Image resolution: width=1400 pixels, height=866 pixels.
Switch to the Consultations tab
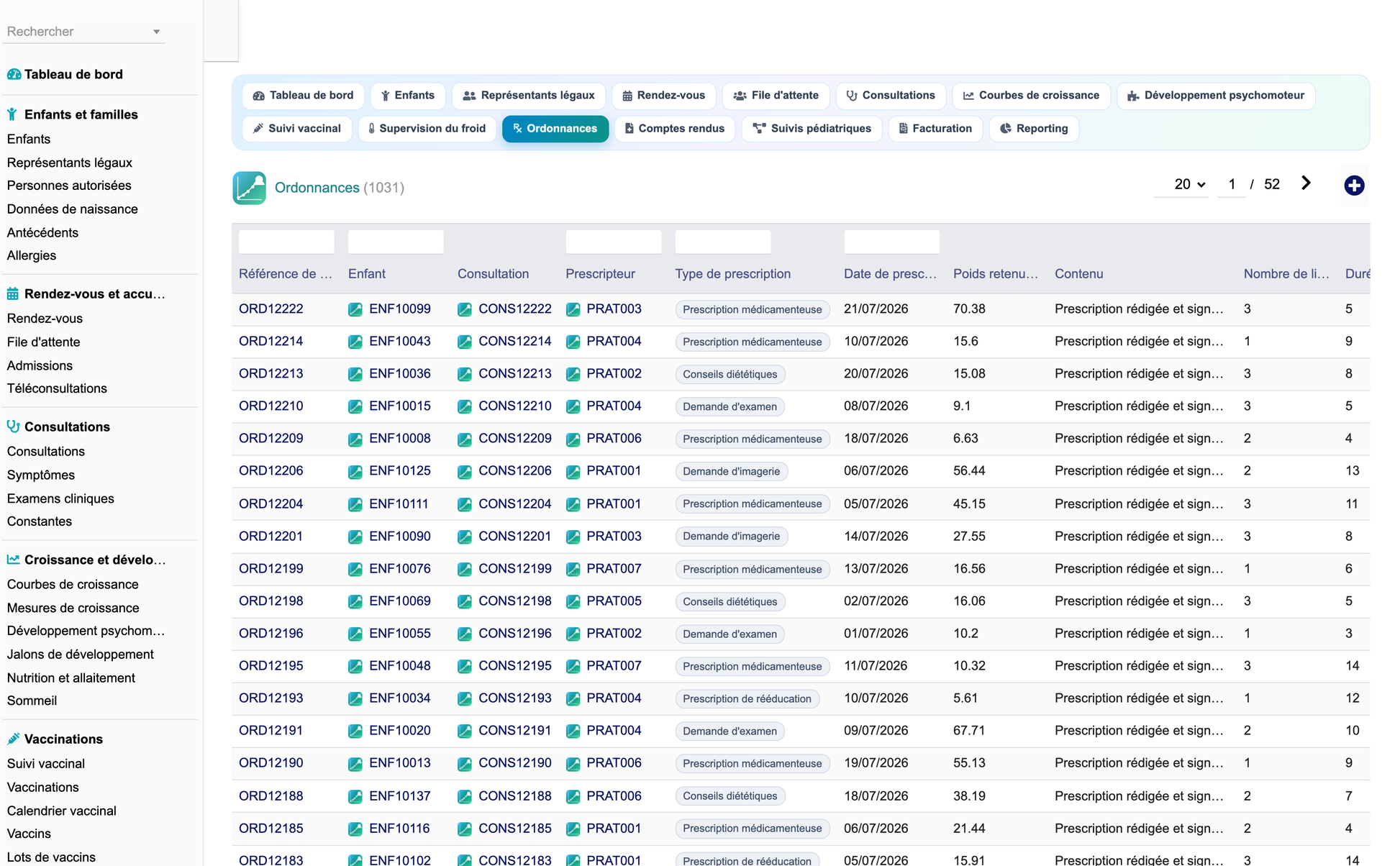pyautogui.click(x=891, y=96)
